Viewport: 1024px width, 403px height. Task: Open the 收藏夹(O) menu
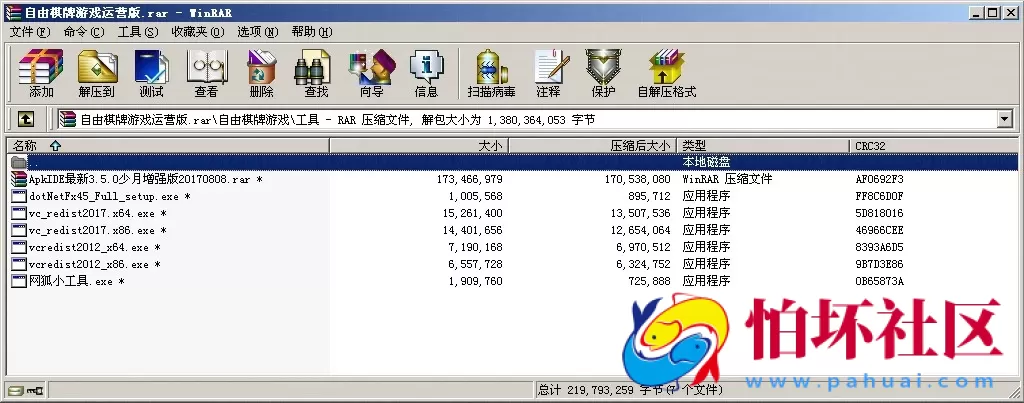point(198,32)
